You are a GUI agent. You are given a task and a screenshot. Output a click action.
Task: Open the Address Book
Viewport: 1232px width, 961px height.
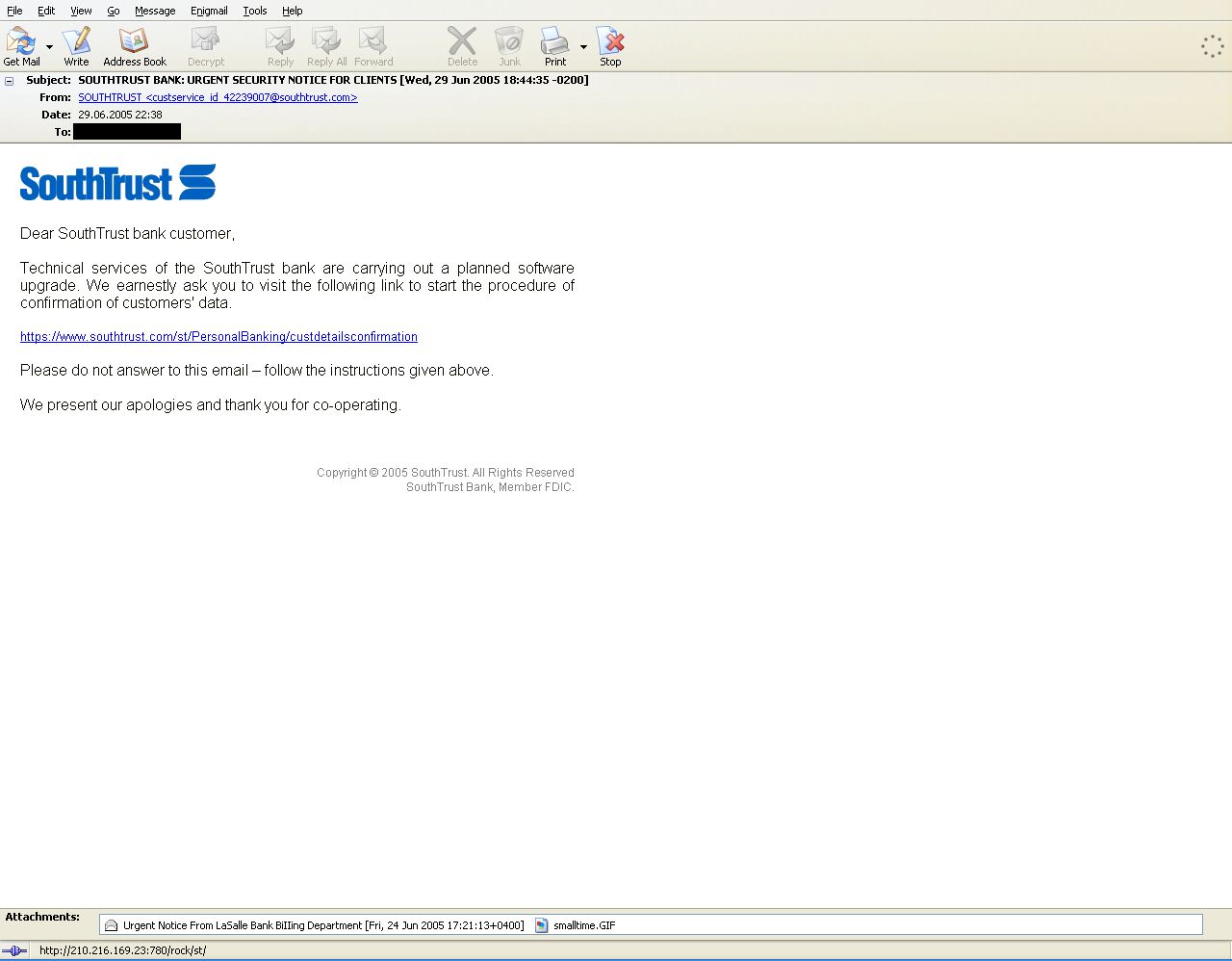[x=135, y=45]
